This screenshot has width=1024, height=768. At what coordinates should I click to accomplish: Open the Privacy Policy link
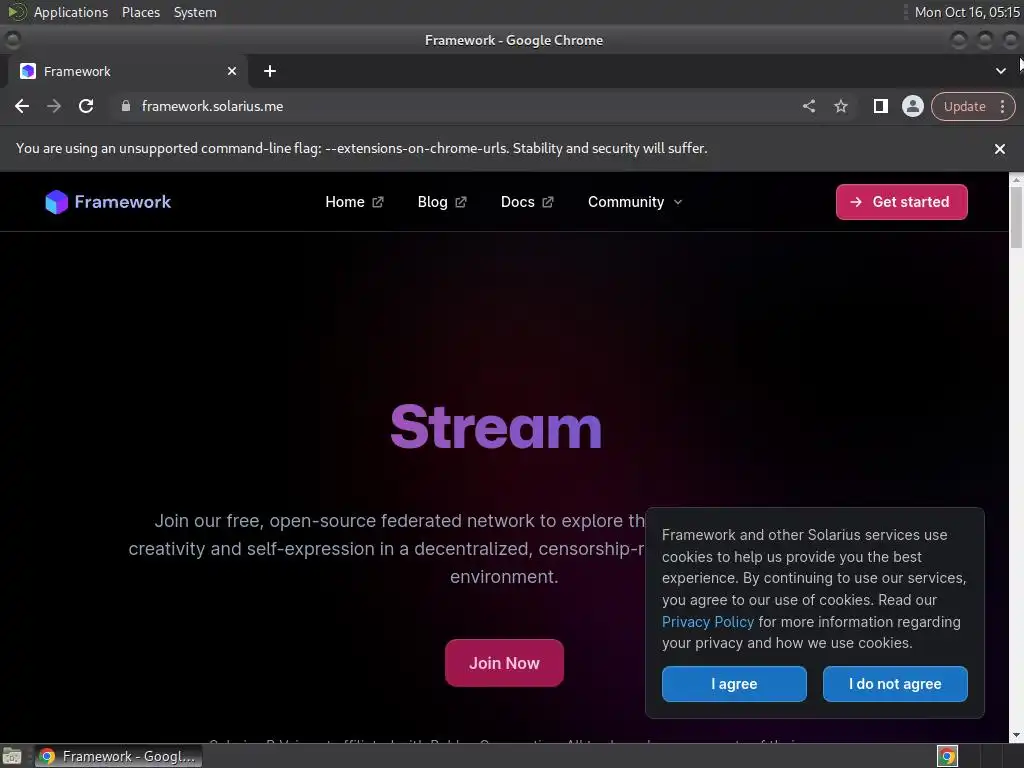(707, 622)
